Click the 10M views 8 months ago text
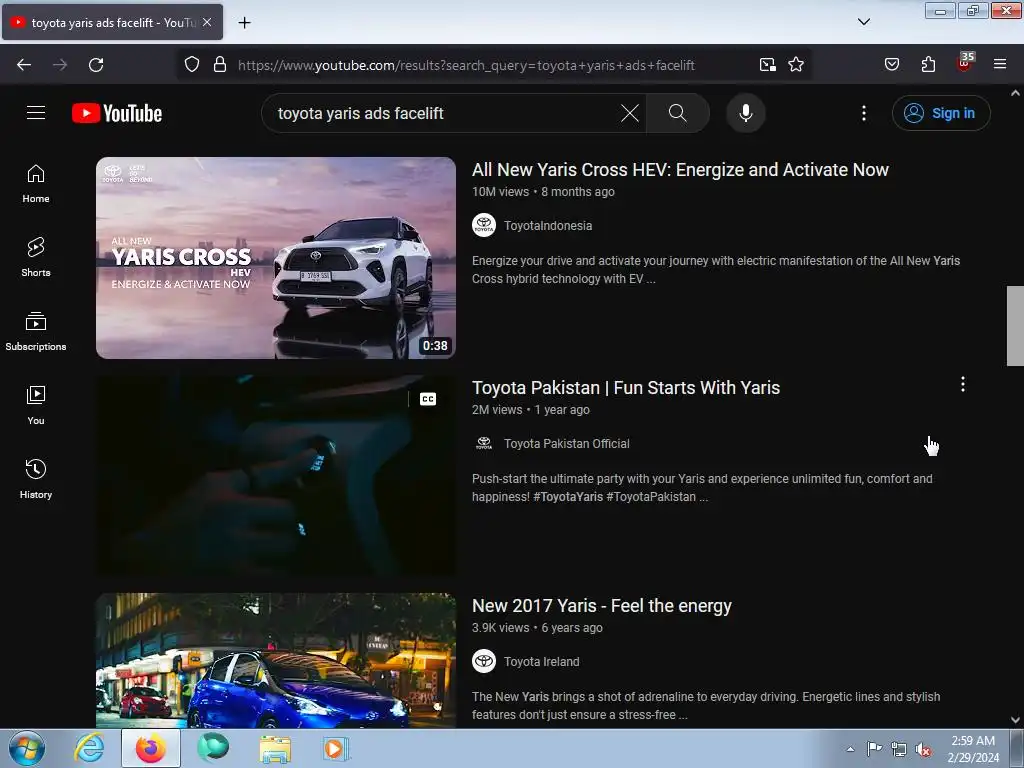Viewport: 1024px width, 768px height. pos(543,192)
